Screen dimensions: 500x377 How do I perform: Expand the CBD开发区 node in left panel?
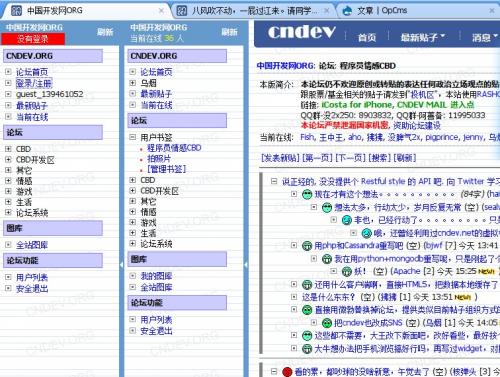pos(8,160)
